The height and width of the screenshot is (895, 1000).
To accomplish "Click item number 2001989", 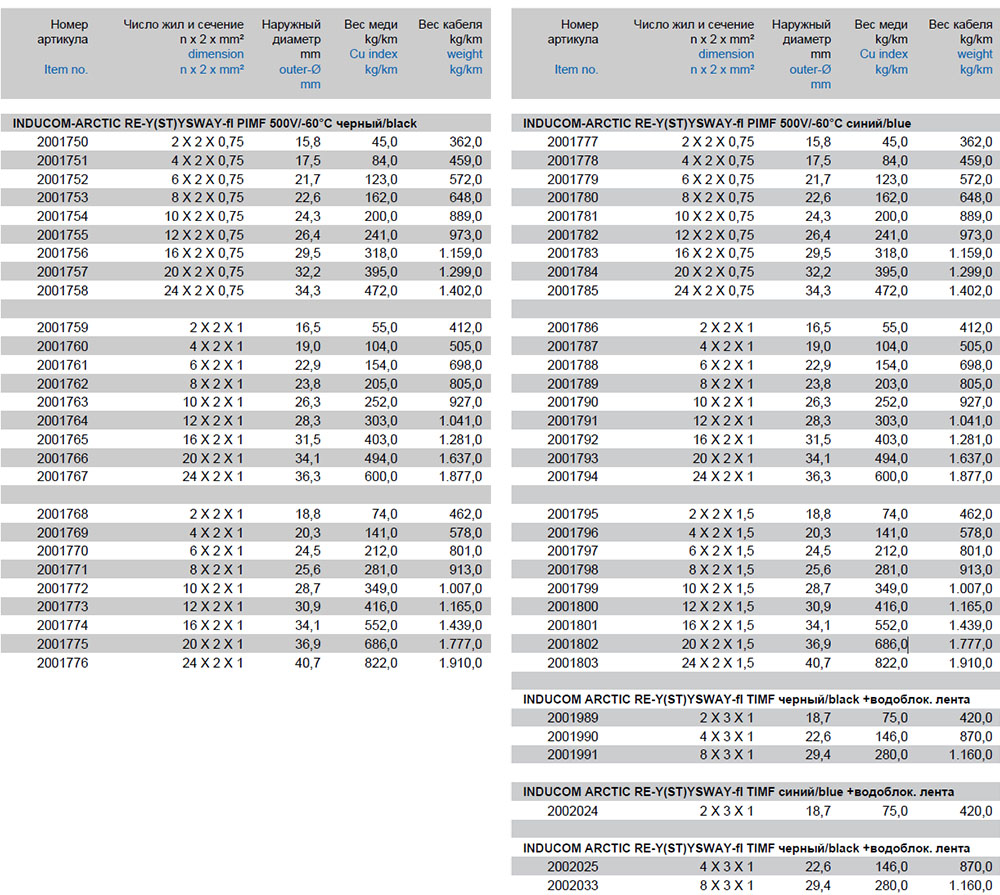I will pos(573,718).
